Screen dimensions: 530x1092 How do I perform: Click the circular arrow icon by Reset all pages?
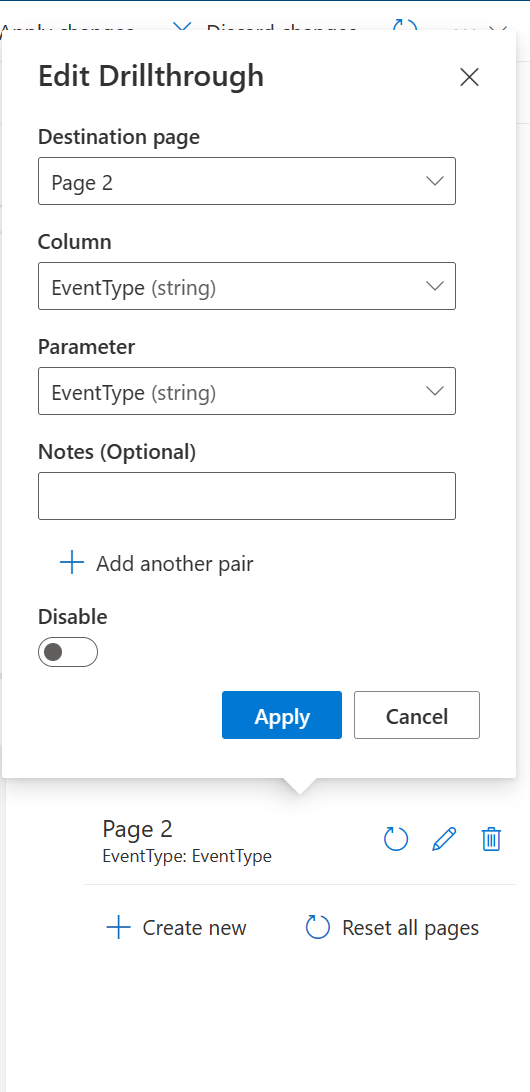point(318,928)
